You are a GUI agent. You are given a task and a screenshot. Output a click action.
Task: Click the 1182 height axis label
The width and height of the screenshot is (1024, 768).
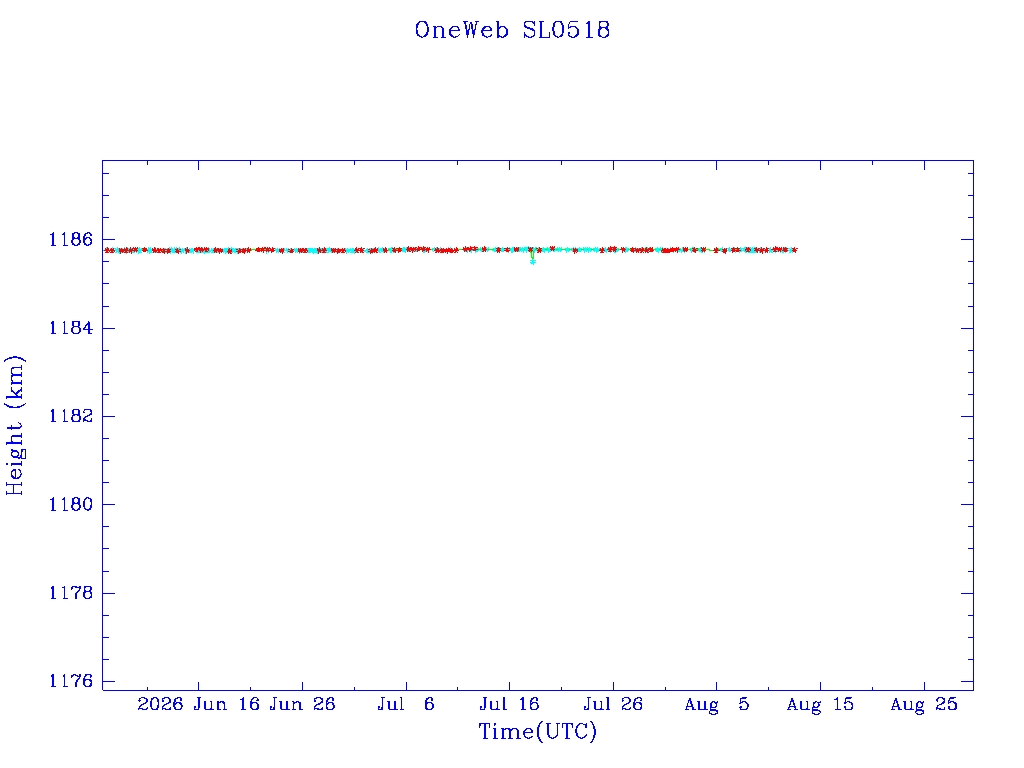71,416
